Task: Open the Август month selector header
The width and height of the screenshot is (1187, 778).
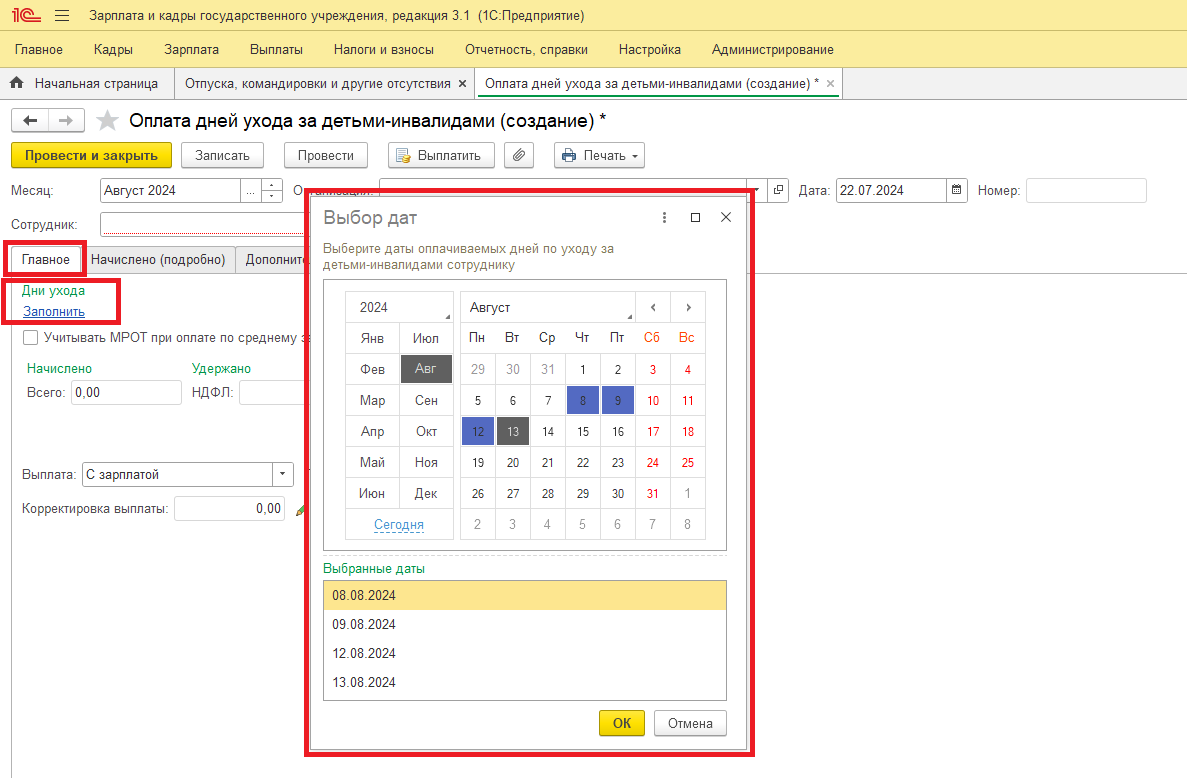Action: [548, 307]
